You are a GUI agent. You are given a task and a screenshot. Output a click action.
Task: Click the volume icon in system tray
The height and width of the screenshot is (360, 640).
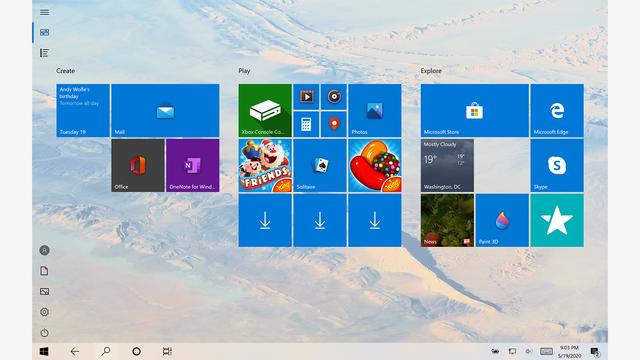click(x=529, y=351)
